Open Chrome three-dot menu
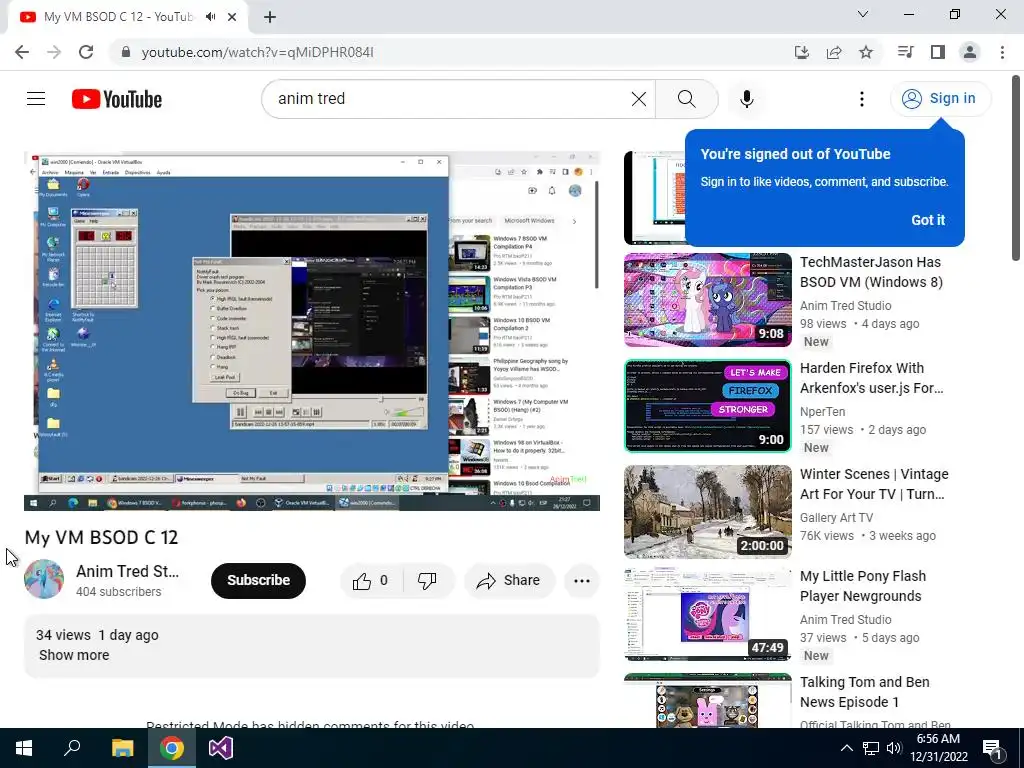The width and height of the screenshot is (1024, 768). point(1002,52)
